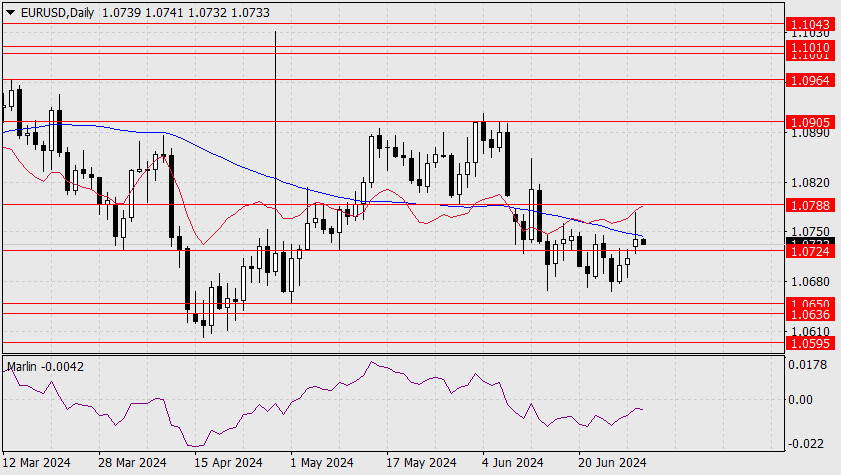The width and height of the screenshot is (841, 475).
Task: Select the 12 Mar 2024 date marker
Action: coord(36,462)
